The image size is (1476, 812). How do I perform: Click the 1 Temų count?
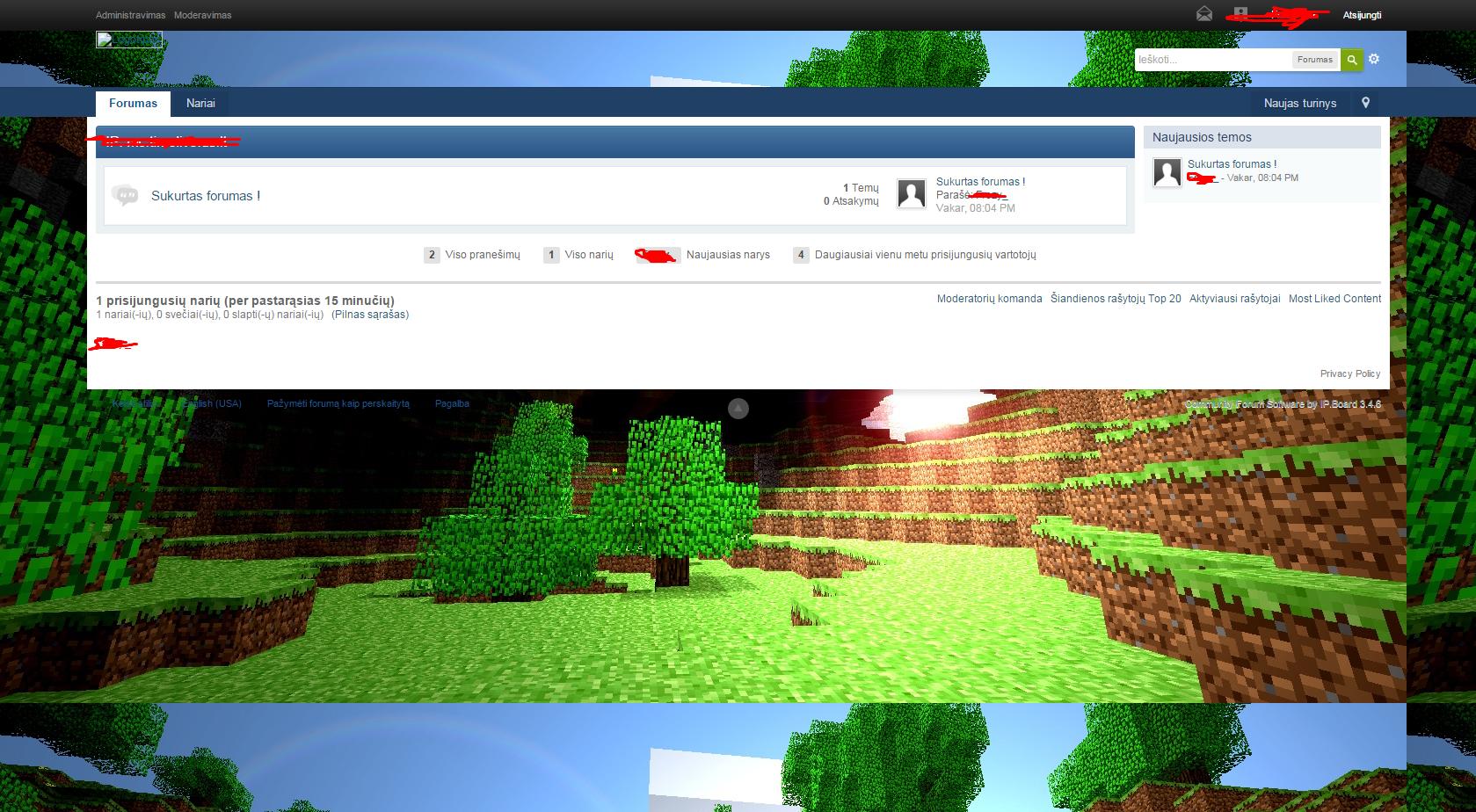[861, 188]
